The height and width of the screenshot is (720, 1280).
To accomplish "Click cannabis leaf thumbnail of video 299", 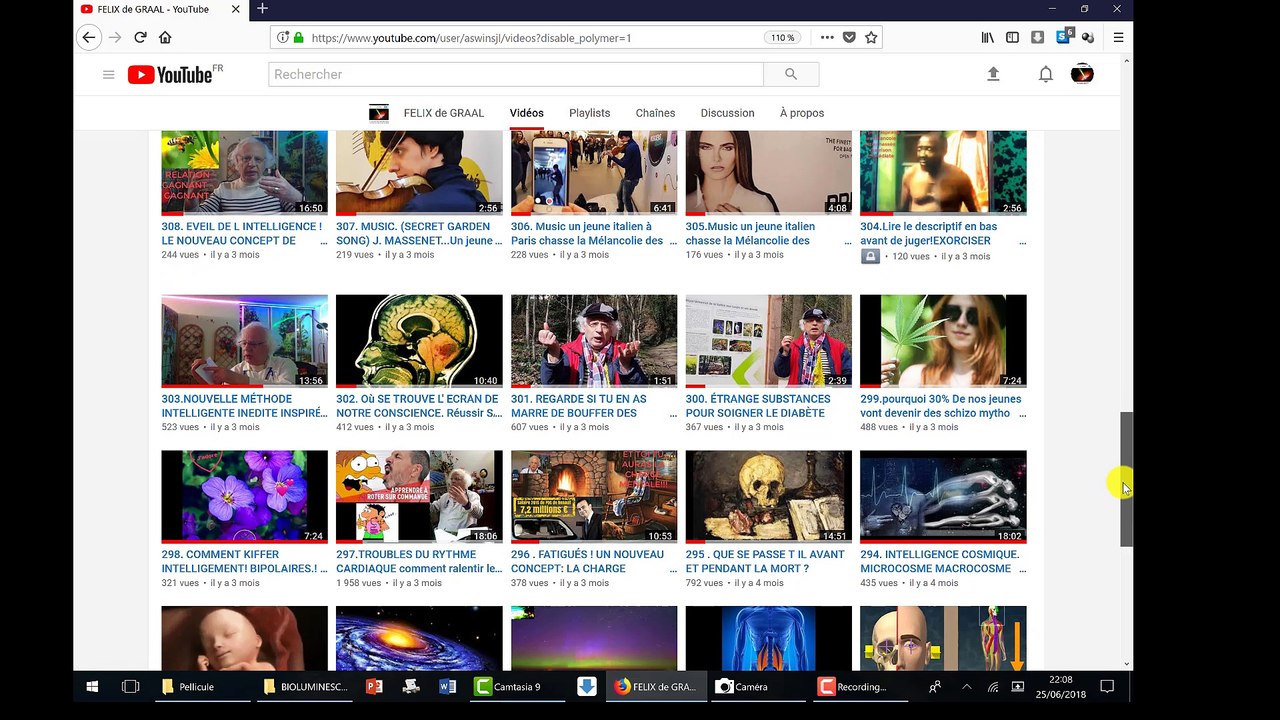I will tap(943, 341).
